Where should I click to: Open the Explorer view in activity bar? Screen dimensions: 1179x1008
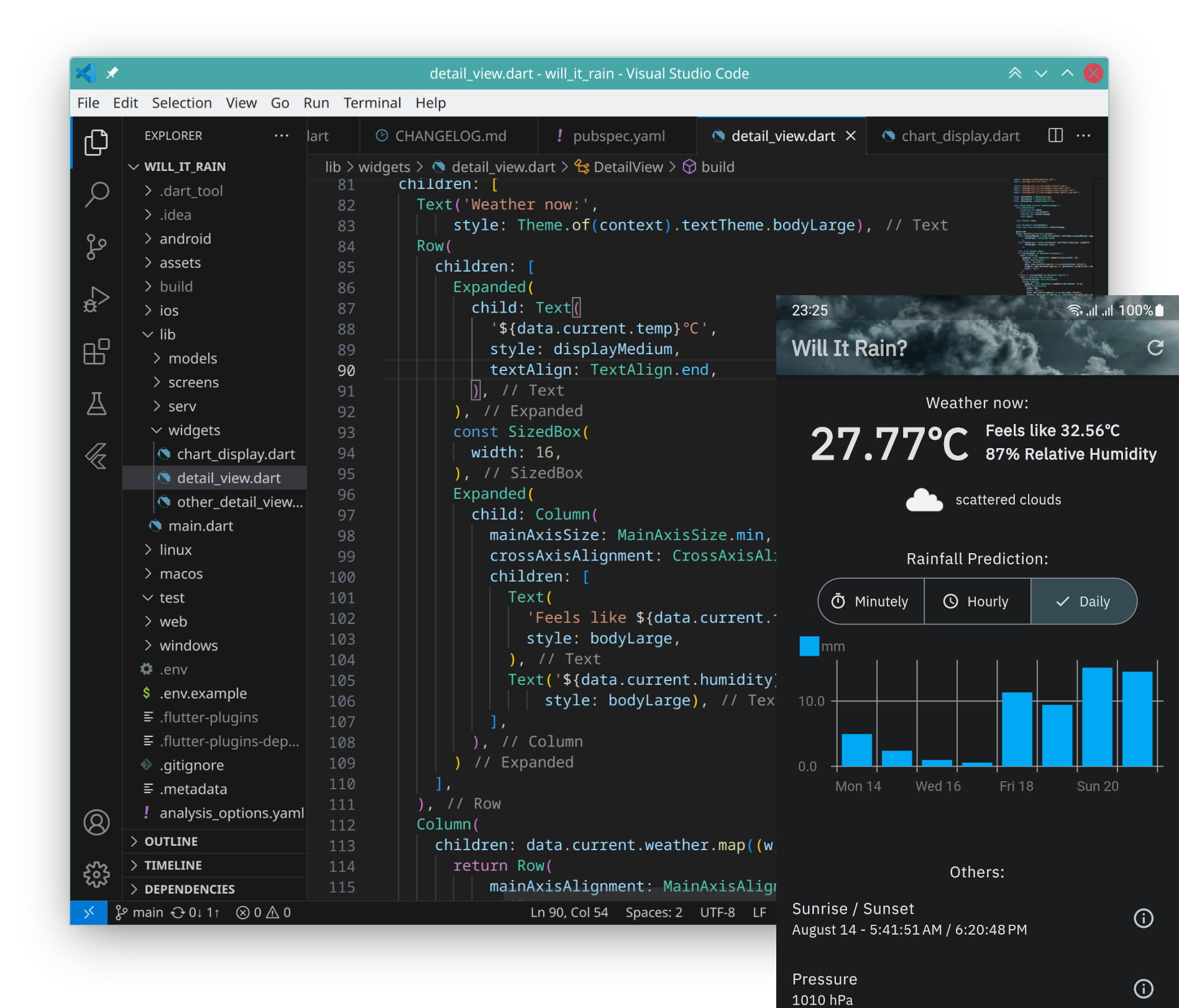coord(96,142)
